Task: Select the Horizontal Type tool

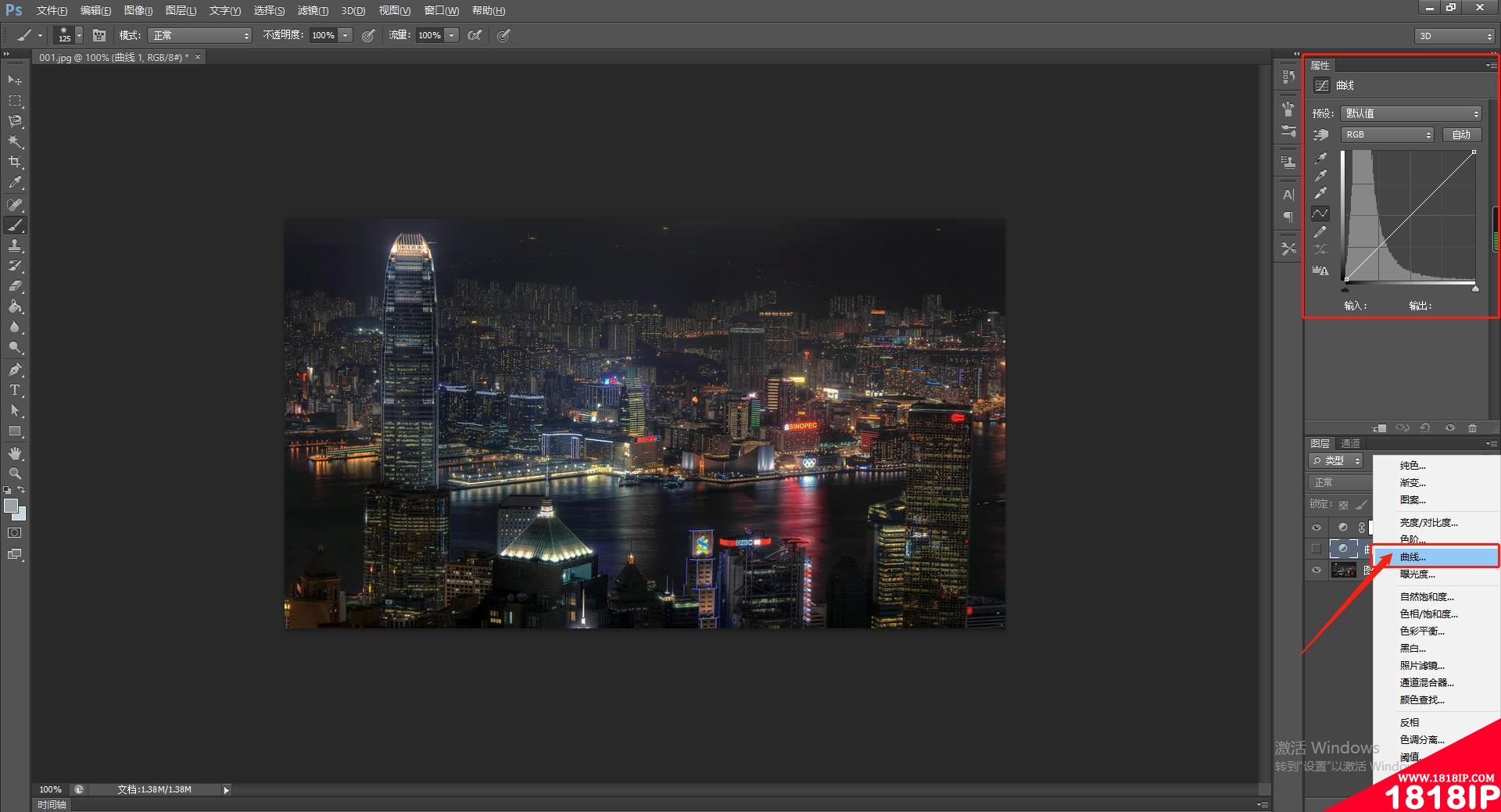Action: click(x=15, y=390)
